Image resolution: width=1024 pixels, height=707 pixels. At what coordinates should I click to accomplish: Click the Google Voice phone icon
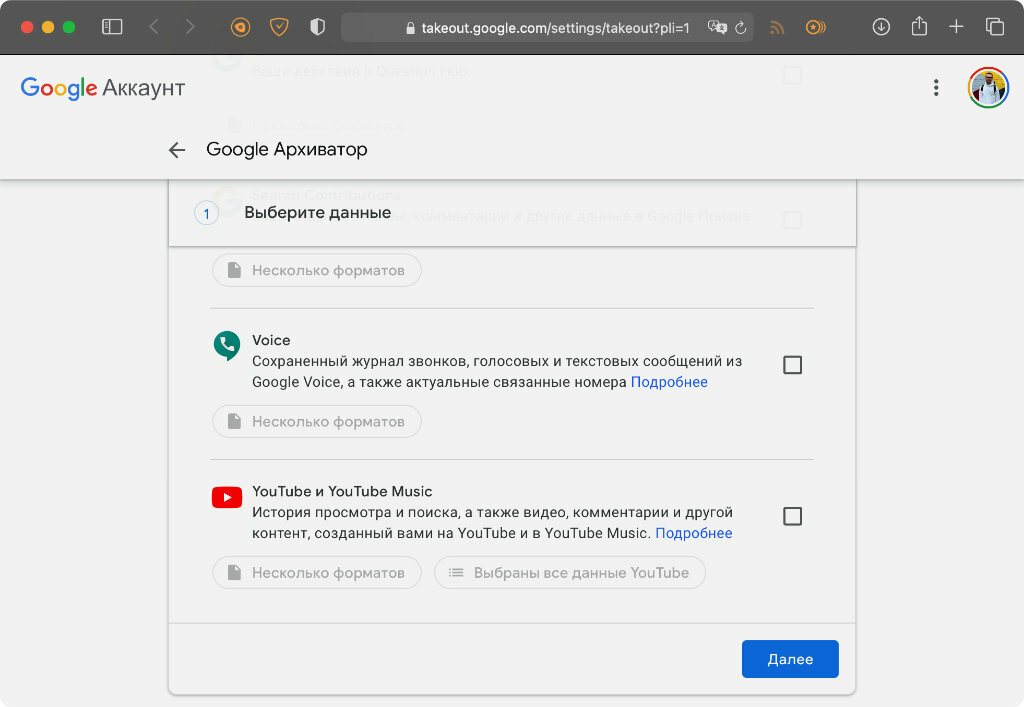(227, 346)
